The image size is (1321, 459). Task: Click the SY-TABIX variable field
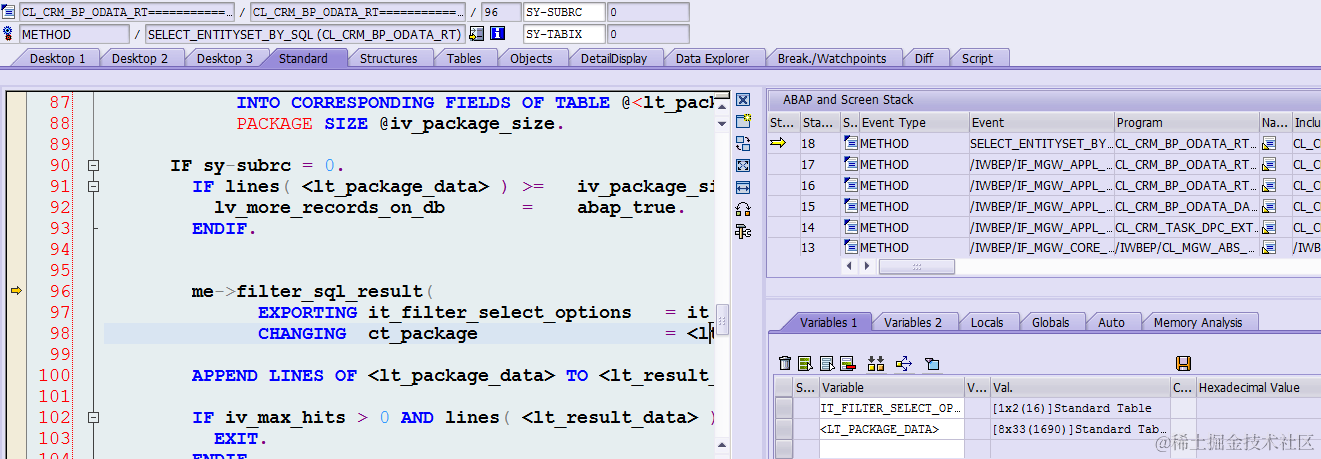564,33
